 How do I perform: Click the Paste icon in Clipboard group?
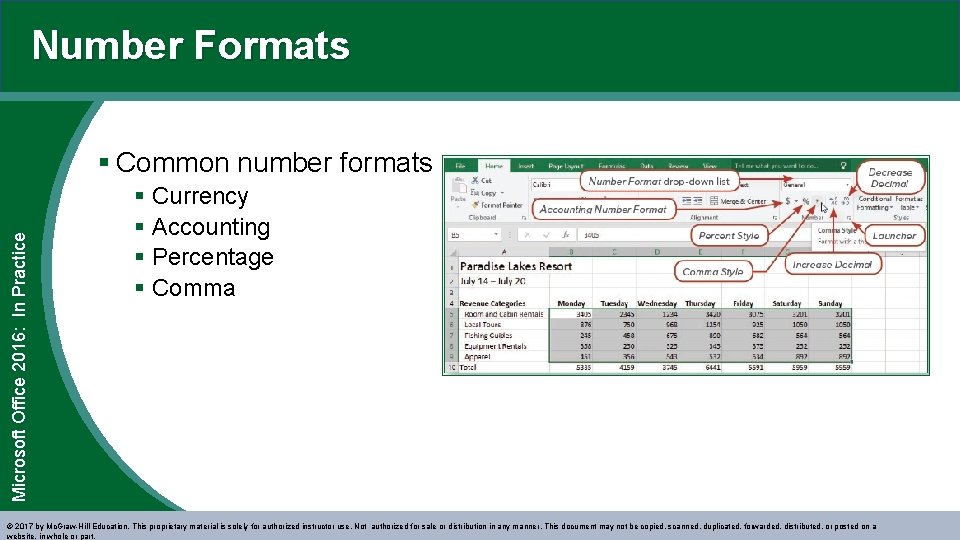(x=459, y=186)
